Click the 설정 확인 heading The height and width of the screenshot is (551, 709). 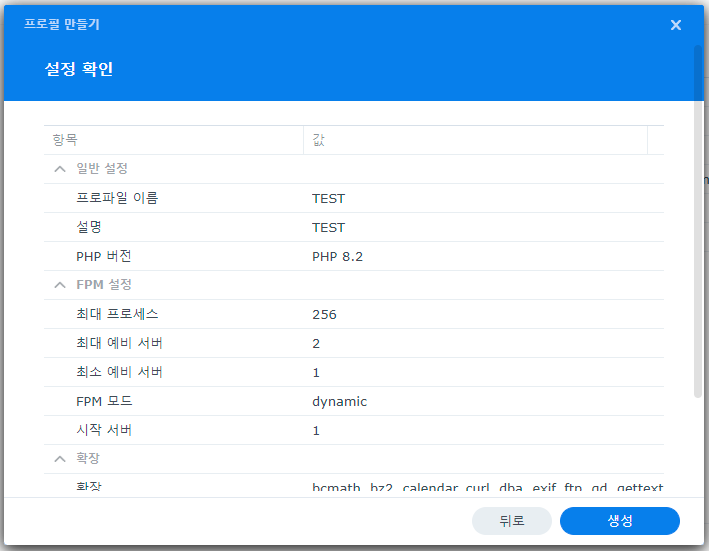(78, 69)
